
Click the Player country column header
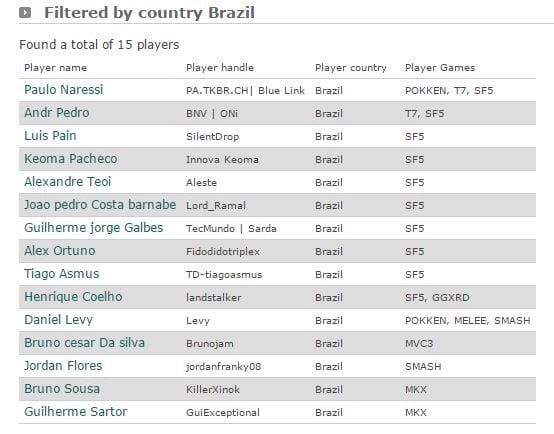[x=350, y=68]
